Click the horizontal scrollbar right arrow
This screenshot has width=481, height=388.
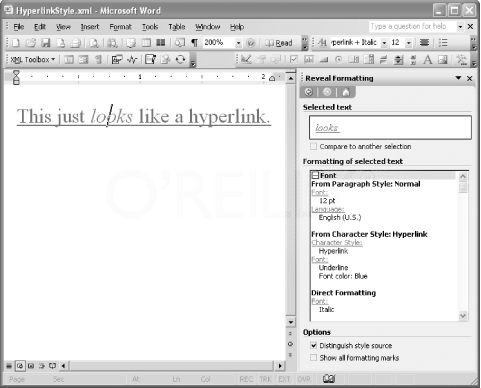pyautogui.click(x=280, y=366)
